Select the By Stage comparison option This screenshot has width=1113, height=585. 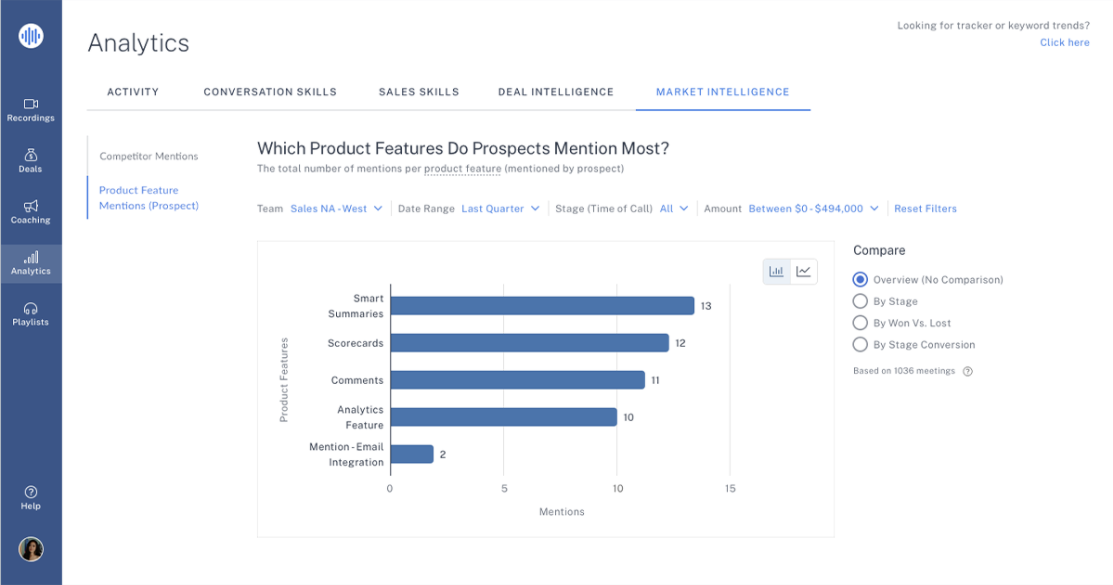coord(859,301)
